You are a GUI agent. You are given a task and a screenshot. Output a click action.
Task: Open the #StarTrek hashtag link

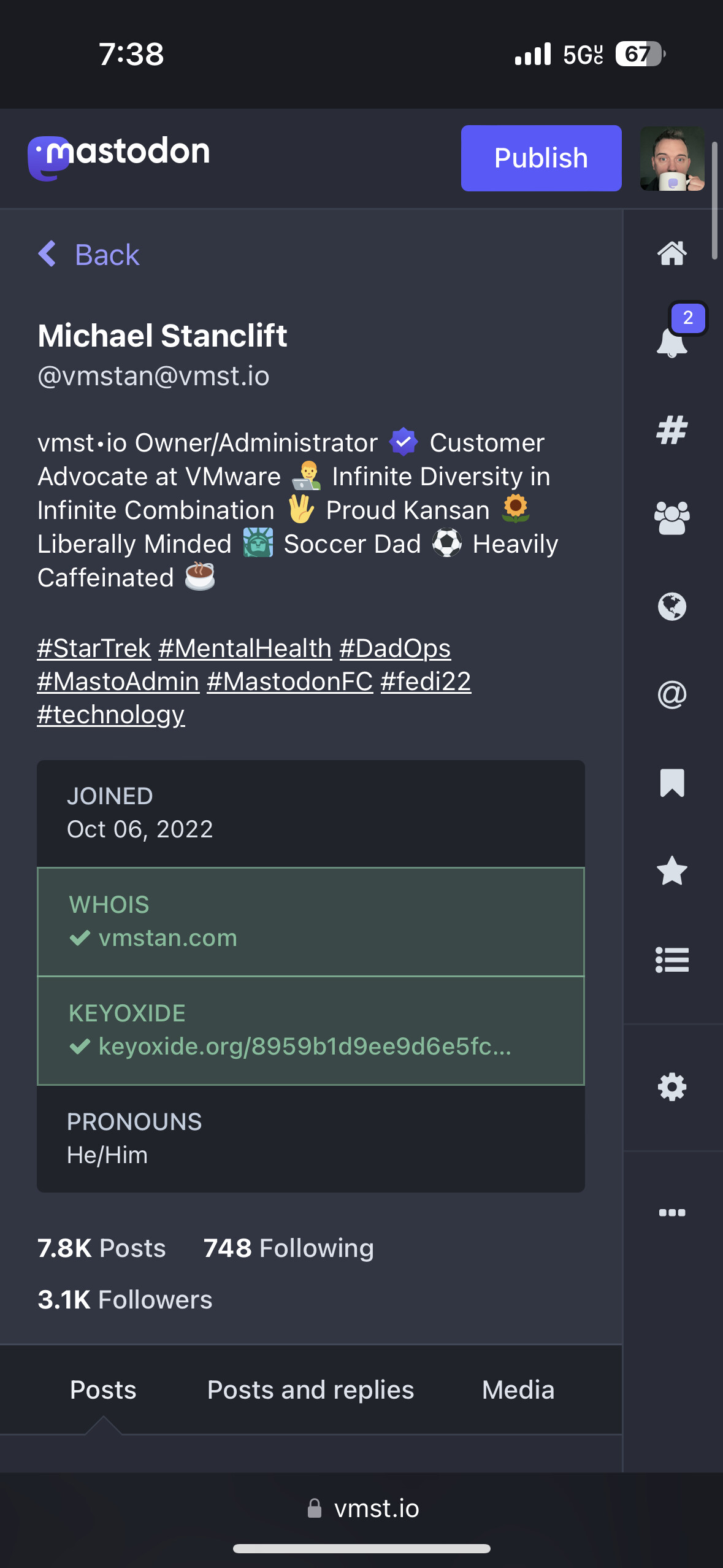coord(94,648)
